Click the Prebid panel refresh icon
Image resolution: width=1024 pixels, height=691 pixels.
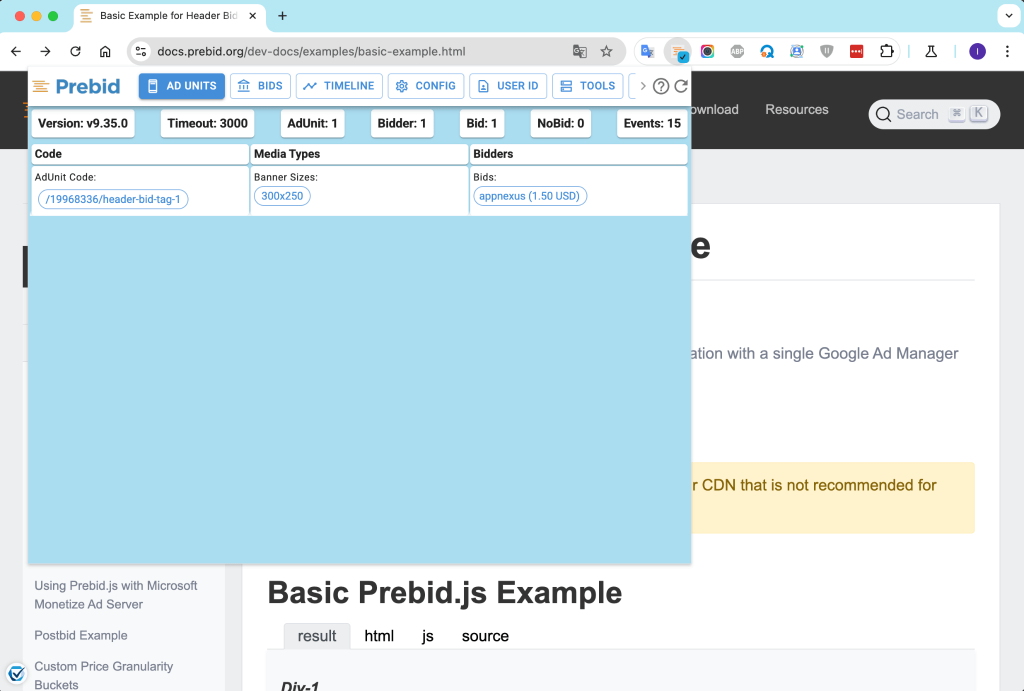[681, 86]
